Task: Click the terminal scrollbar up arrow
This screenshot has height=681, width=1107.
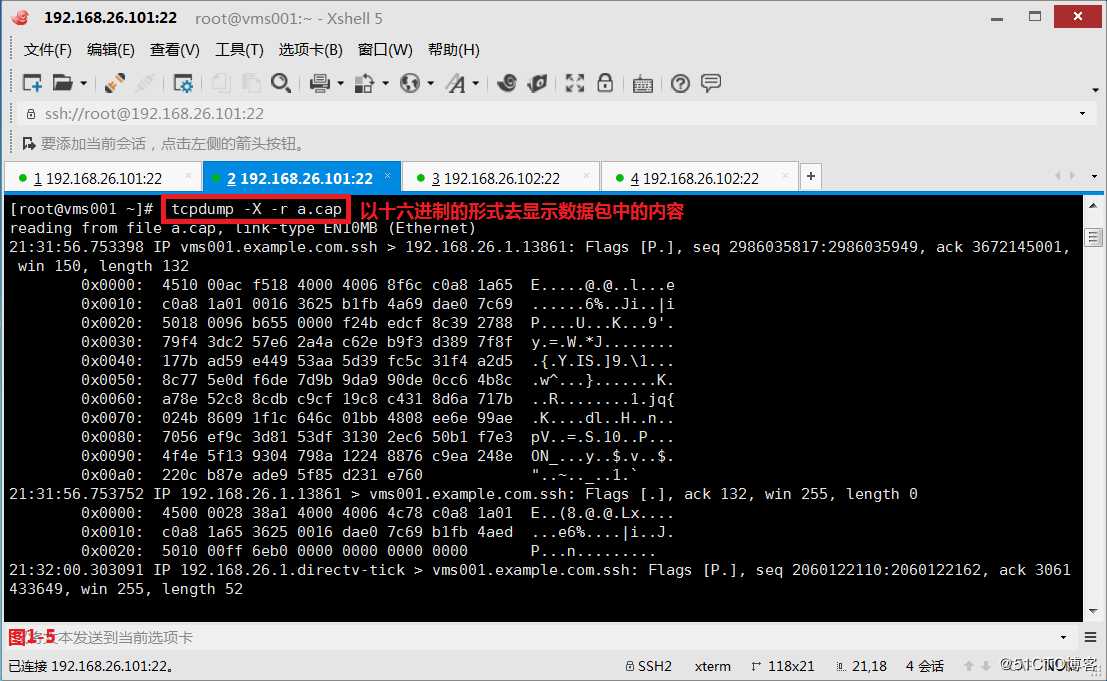Action: point(1093,206)
